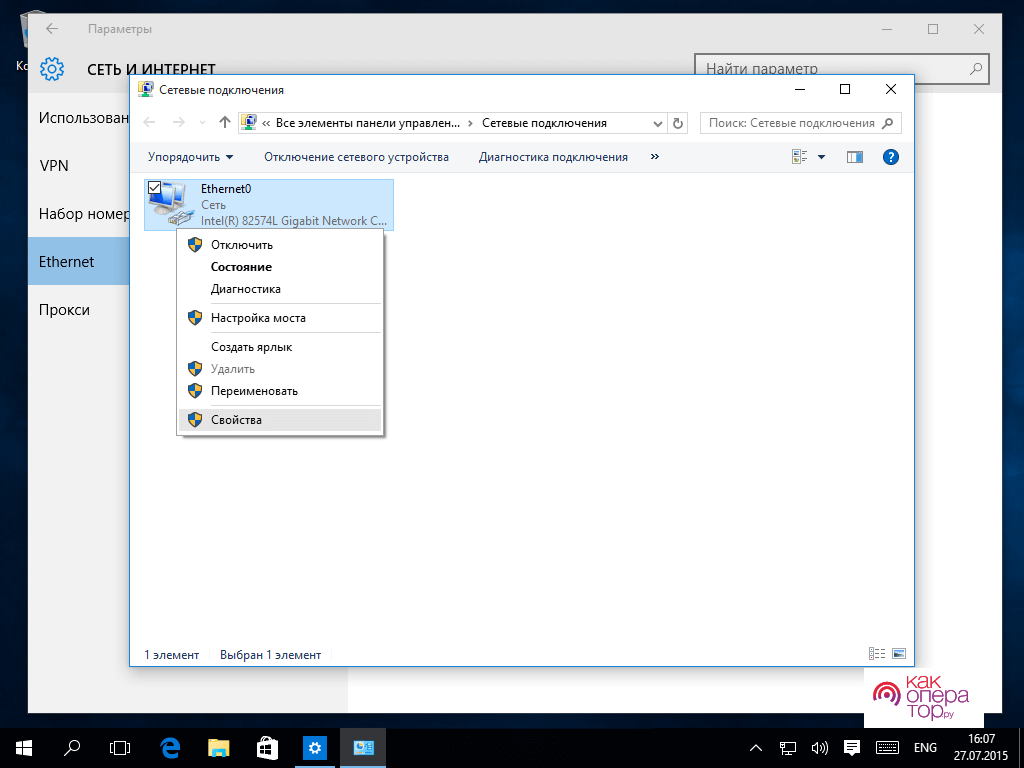Open File Explorer from the taskbar
The image size is (1024, 768).
[219, 747]
